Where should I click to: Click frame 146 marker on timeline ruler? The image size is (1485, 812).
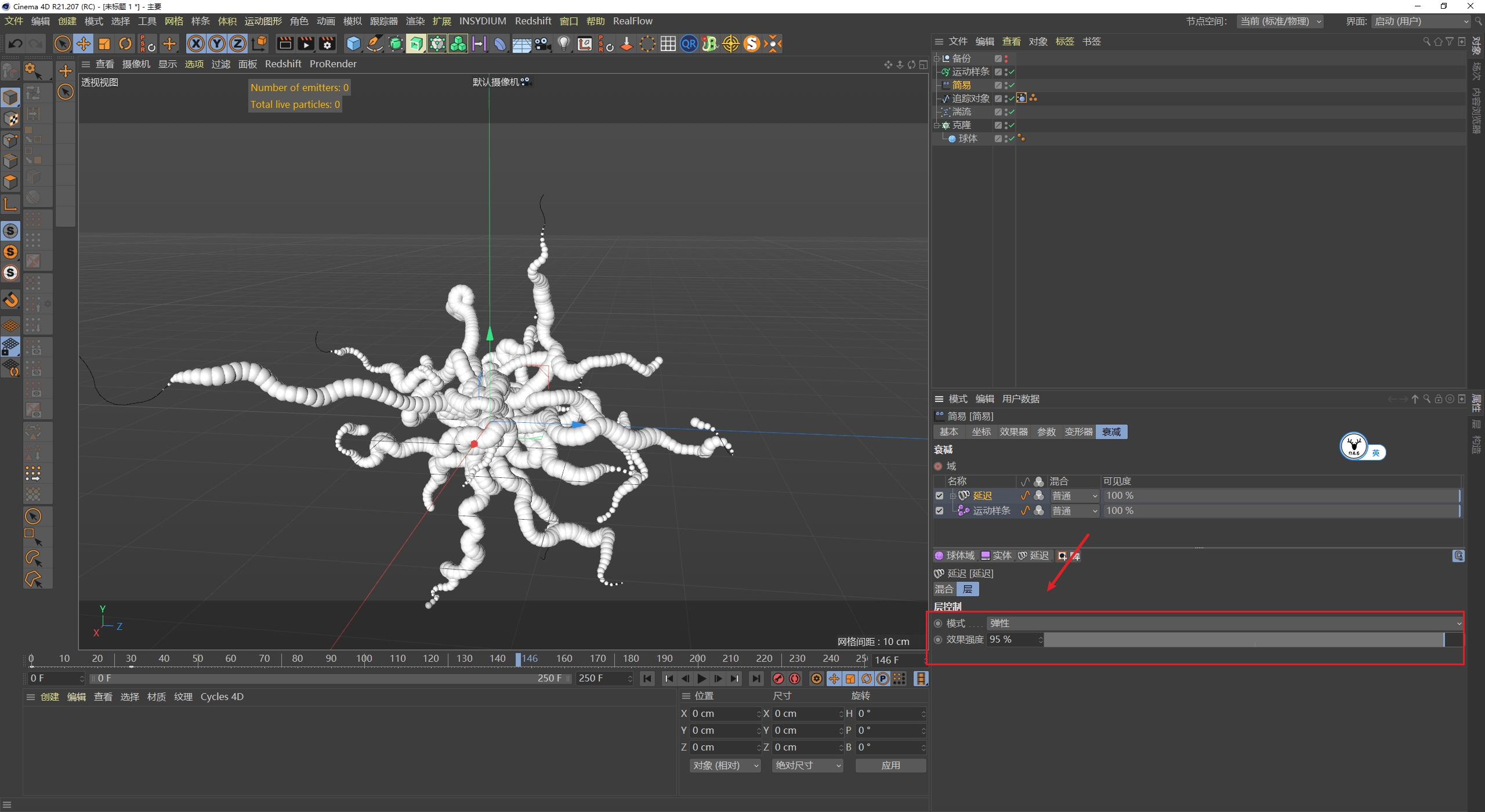[518, 659]
